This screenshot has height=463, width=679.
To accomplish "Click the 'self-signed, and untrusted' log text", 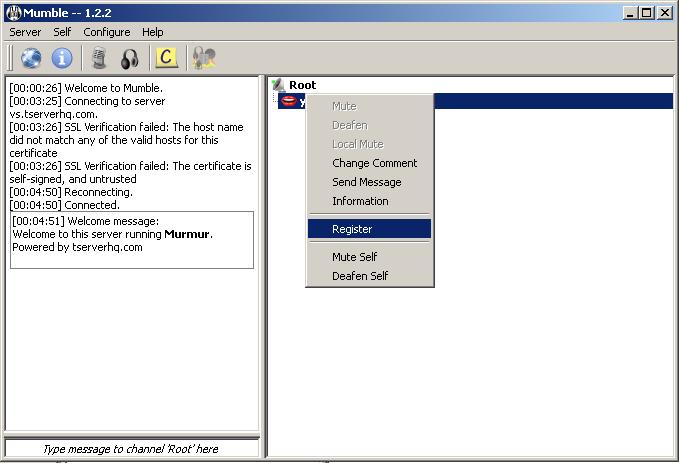I will 73,179.
